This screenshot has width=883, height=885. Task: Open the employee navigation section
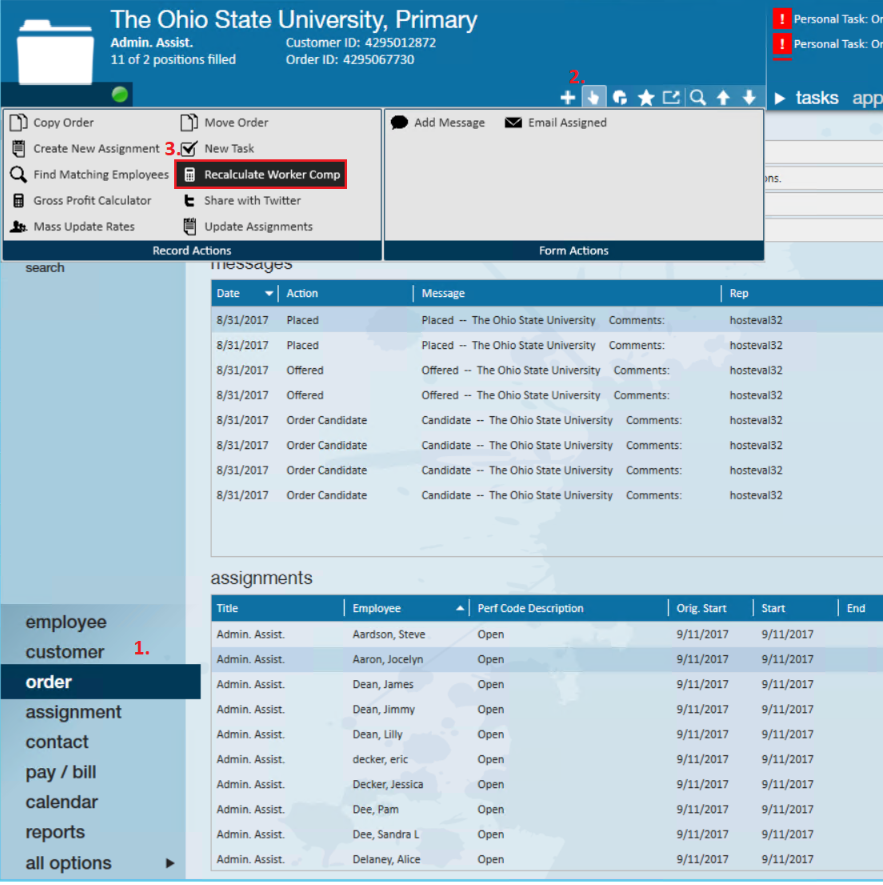[65, 621]
